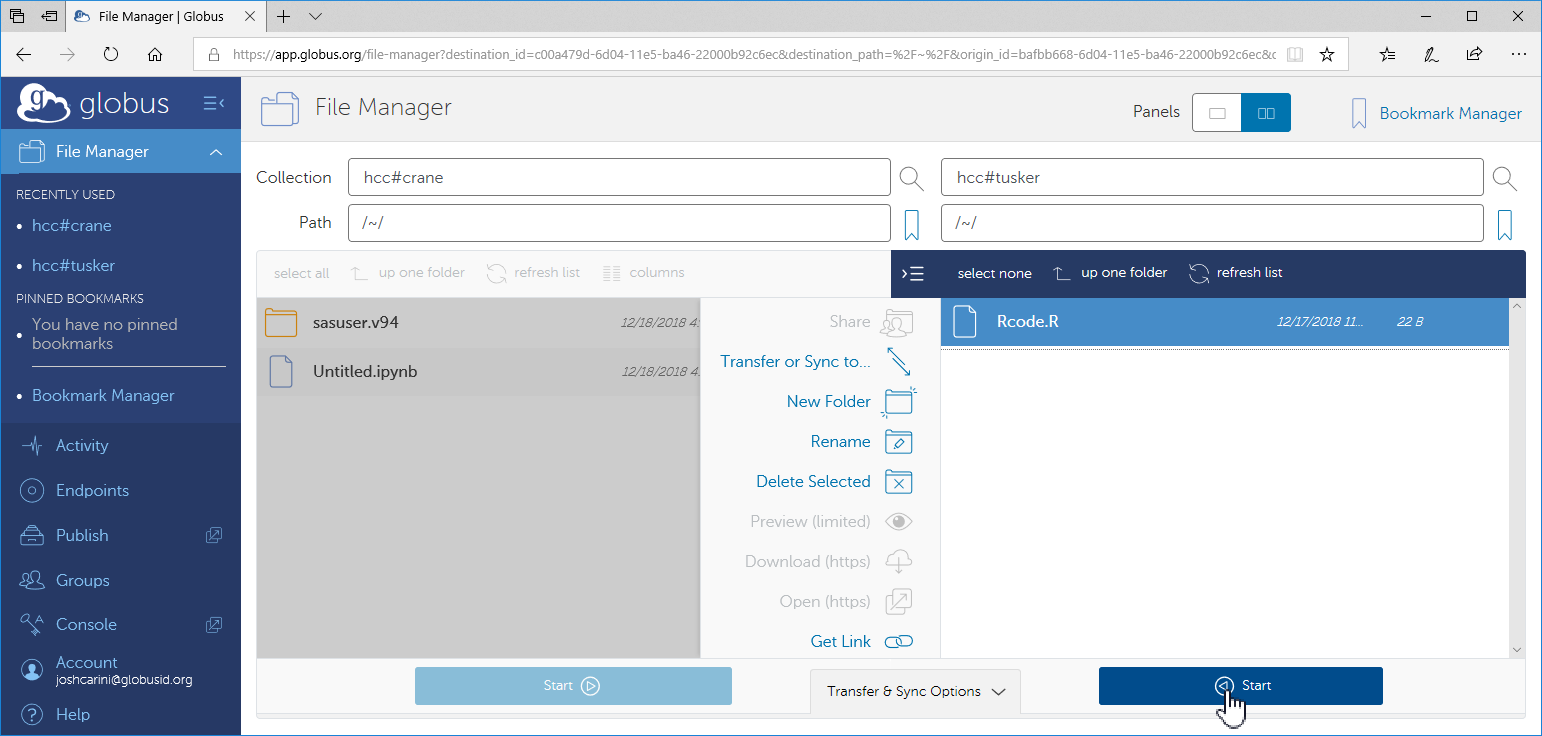Image resolution: width=1542 pixels, height=736 pixels.
Task: Switch to single panel view
Action: pos(1217,113)
